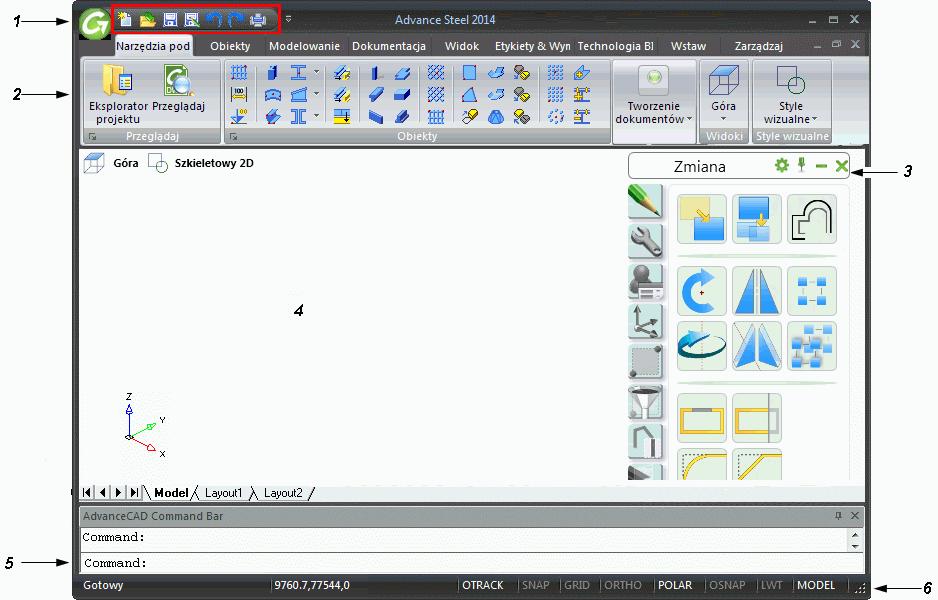Viewport: 938px width, 600px height.
Task: Print using the printer icon in title bar
Action: tap(258, 20)
